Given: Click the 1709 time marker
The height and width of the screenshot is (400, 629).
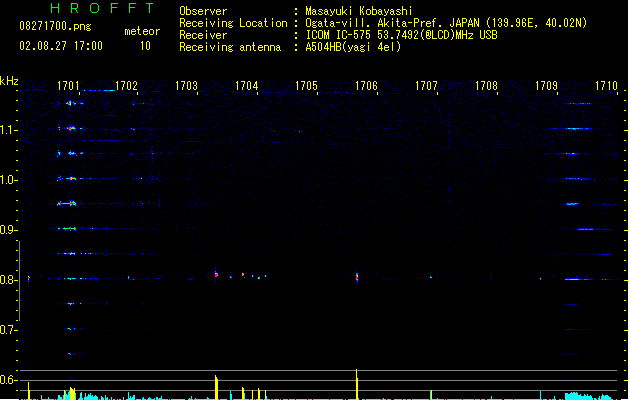Looking at the screenshot, I should coord(546,86).
